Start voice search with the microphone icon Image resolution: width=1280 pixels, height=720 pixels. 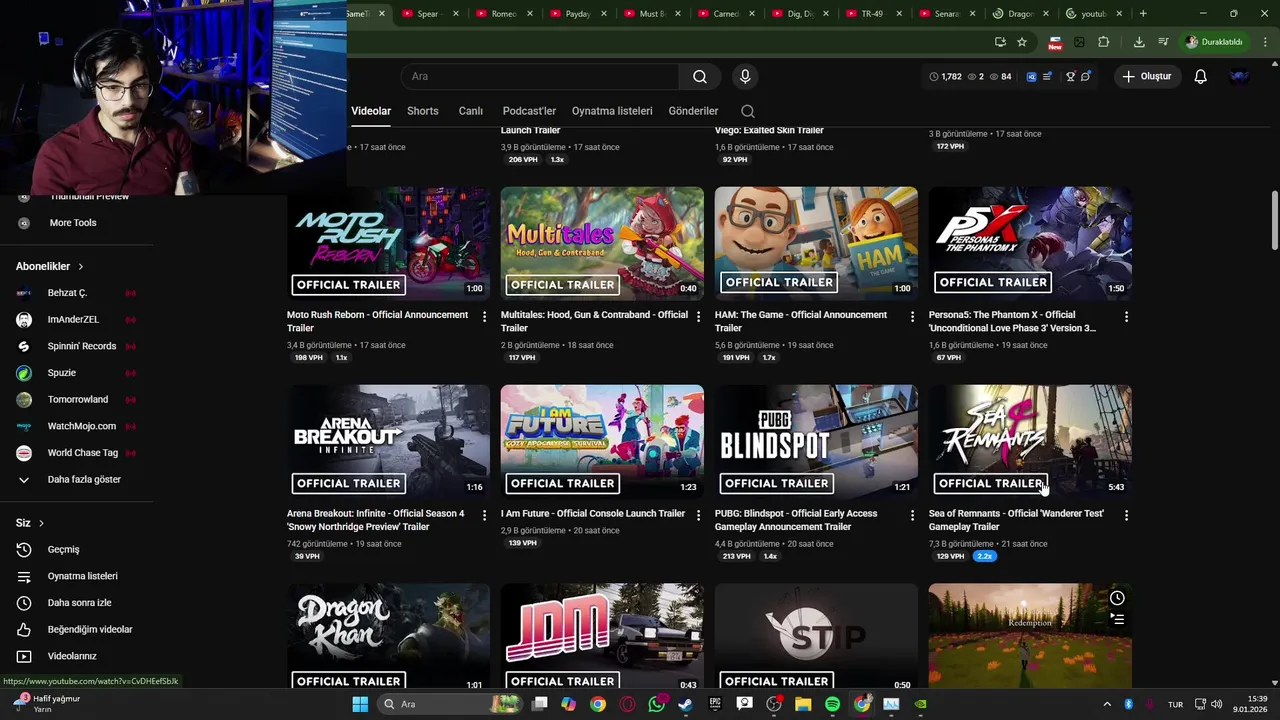(745, 76)
